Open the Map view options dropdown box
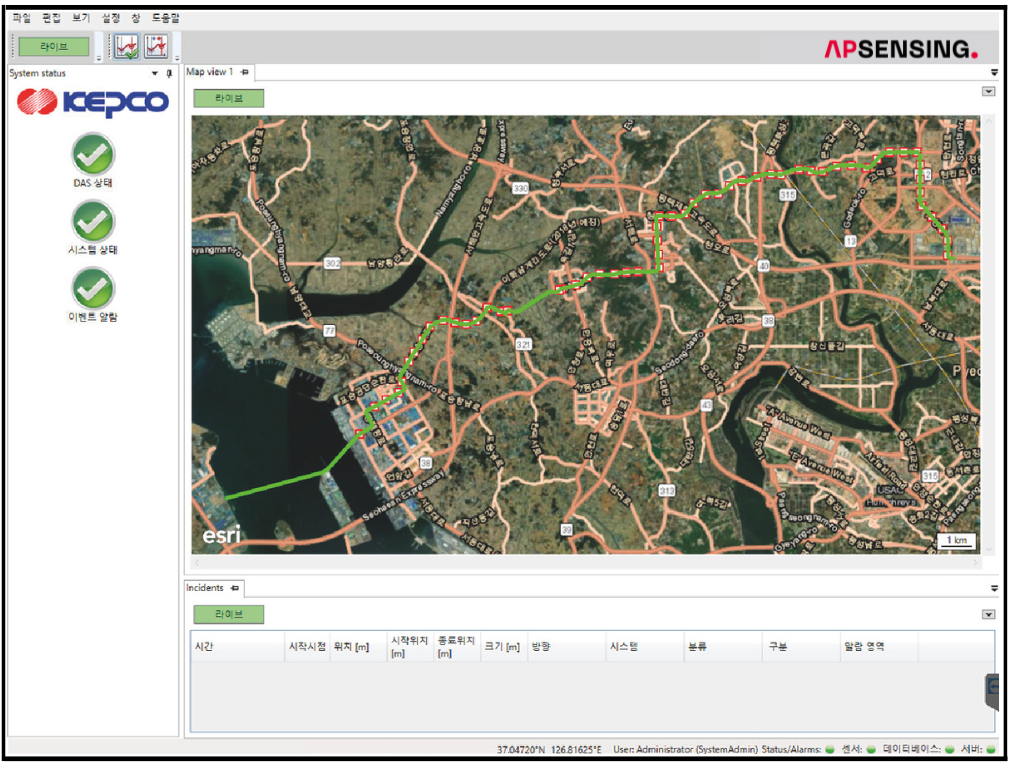This screenshot has width=1012, height=768. [988, 92]
